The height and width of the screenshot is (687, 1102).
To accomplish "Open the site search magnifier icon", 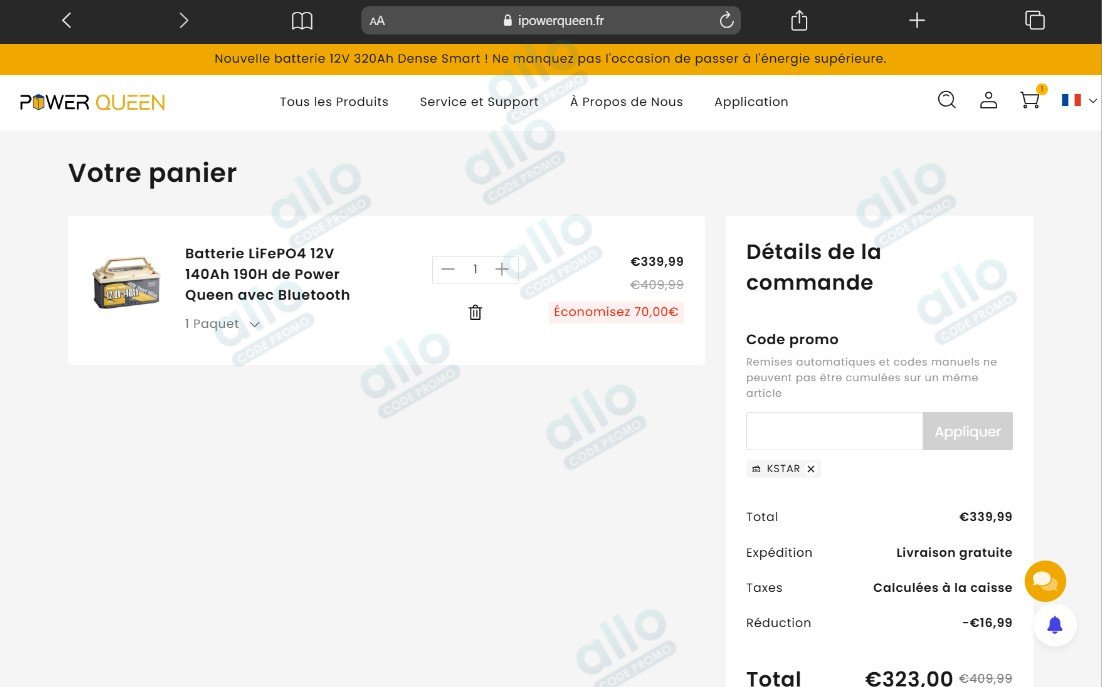I will pos(947,100).
